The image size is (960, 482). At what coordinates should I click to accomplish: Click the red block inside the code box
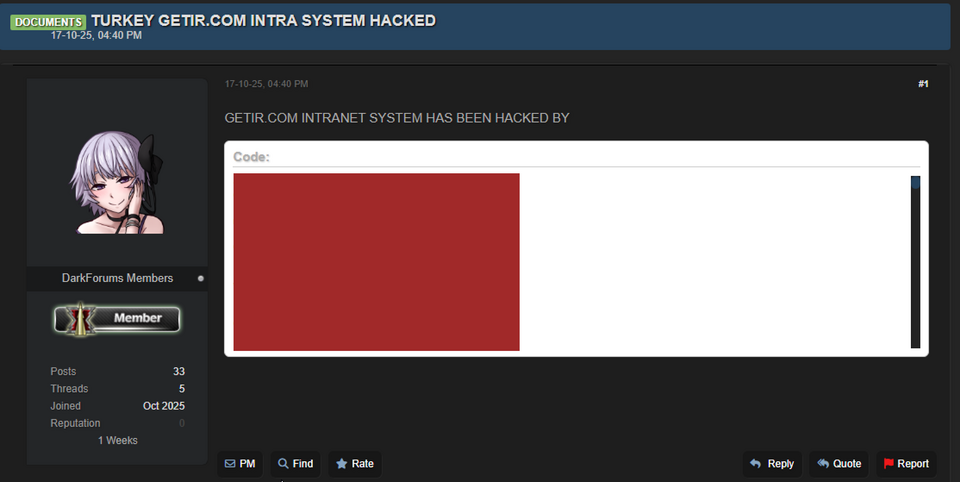376,262
